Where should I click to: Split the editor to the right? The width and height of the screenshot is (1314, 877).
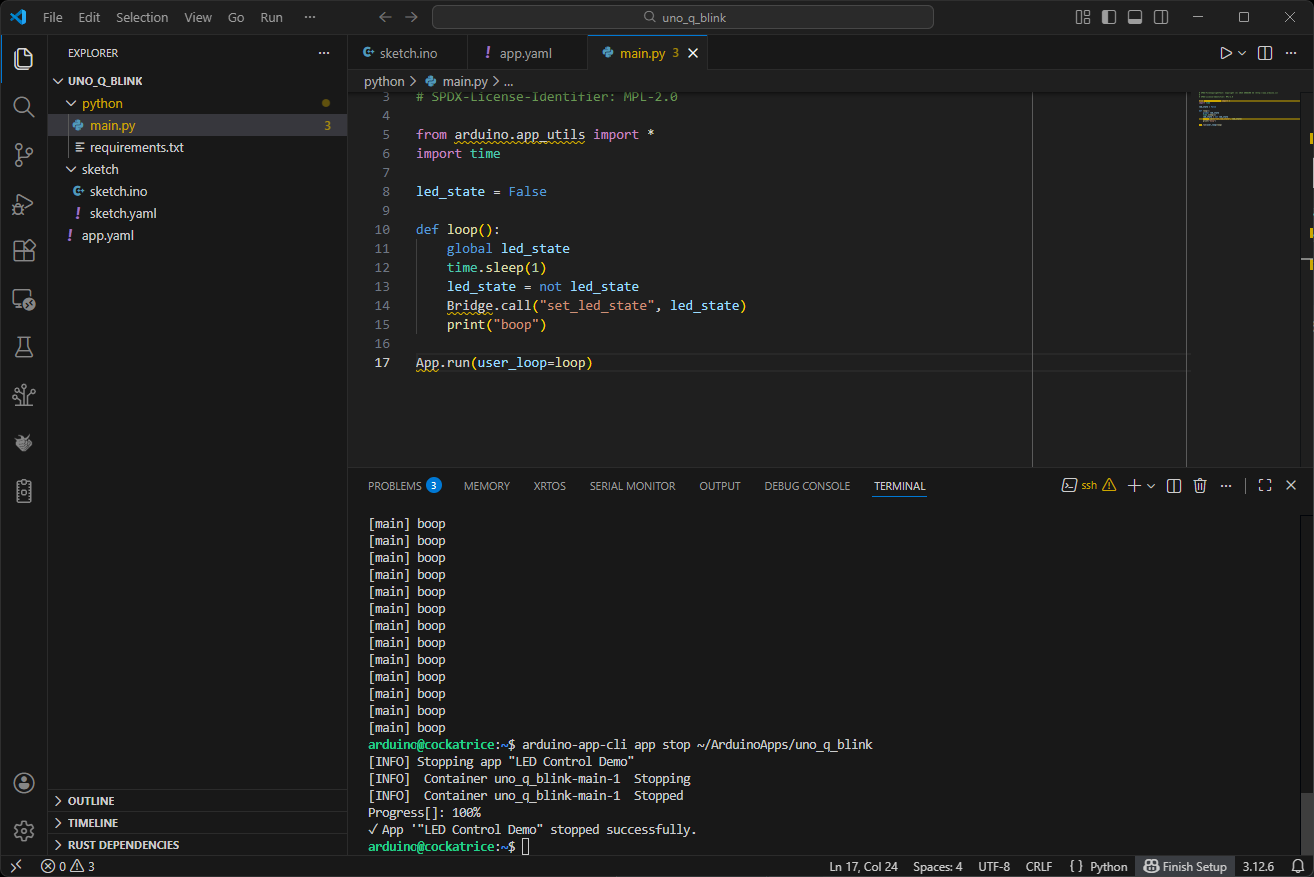click(1265, 53)
